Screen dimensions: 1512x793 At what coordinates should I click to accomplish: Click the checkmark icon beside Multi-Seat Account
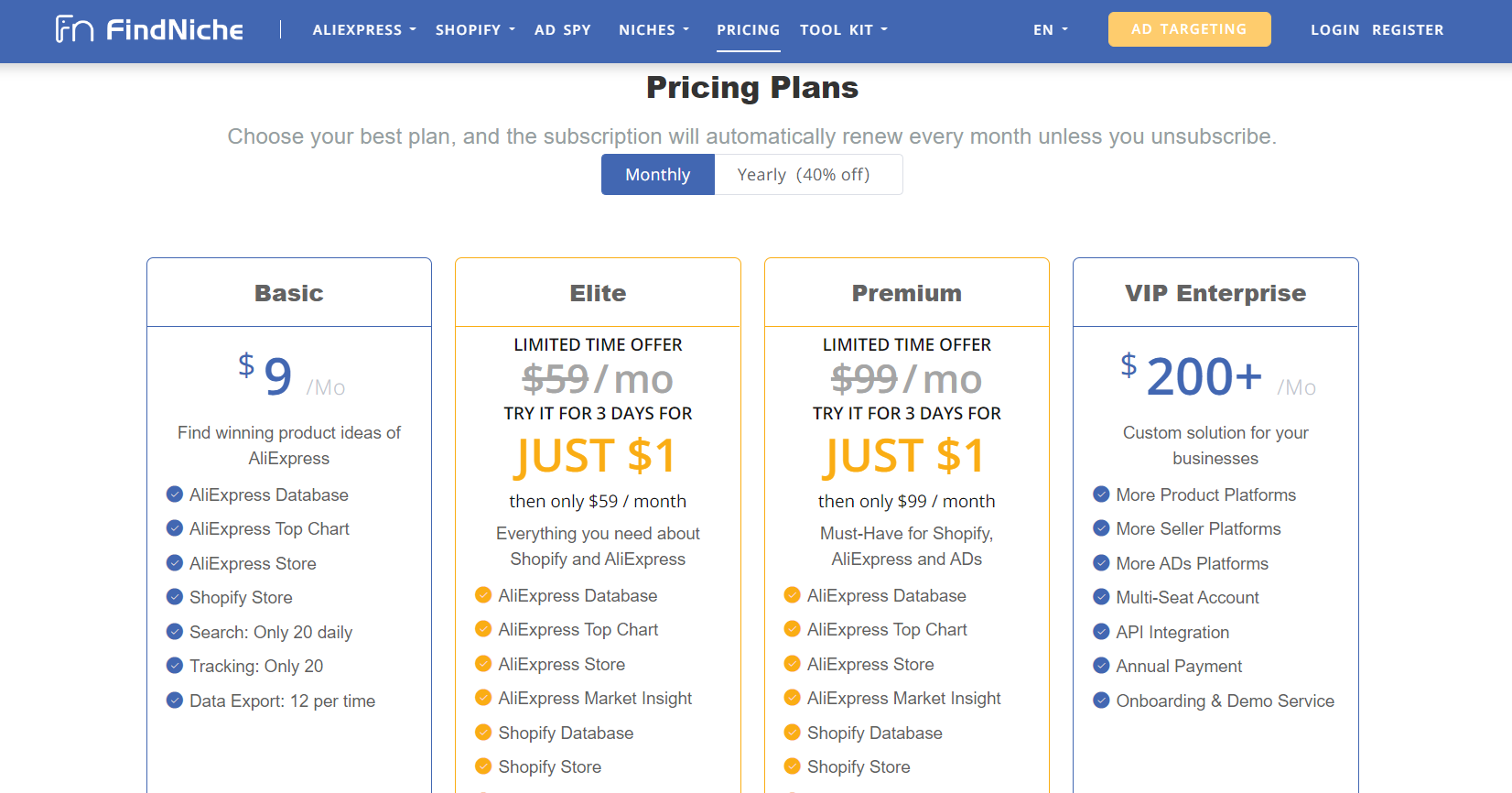1101,597
